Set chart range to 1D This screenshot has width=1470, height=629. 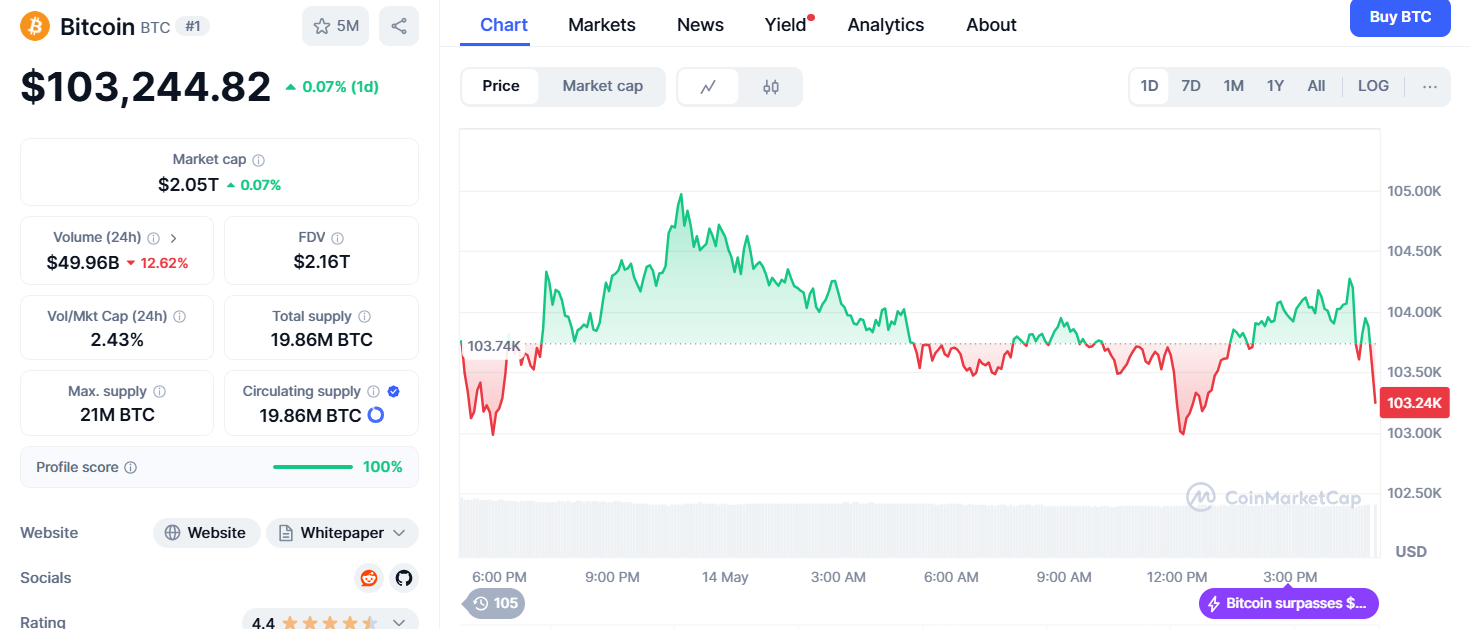[1149, 87]
